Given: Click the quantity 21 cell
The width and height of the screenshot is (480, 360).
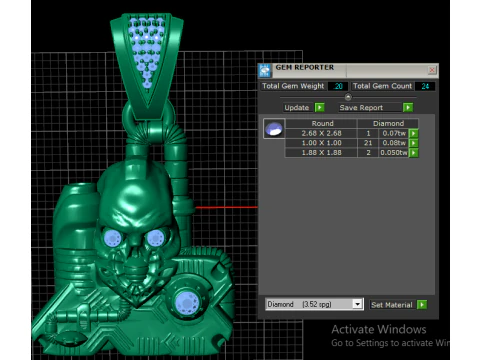Looking at the screenshot, I should tap(368, 143).
